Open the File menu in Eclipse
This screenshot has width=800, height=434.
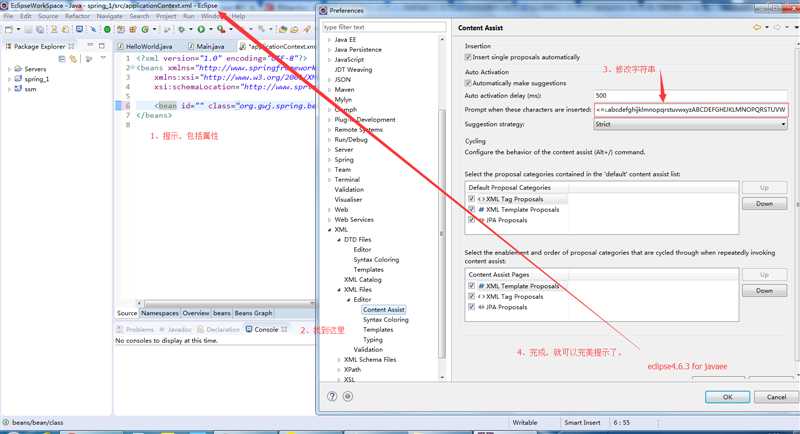[9, 16]
